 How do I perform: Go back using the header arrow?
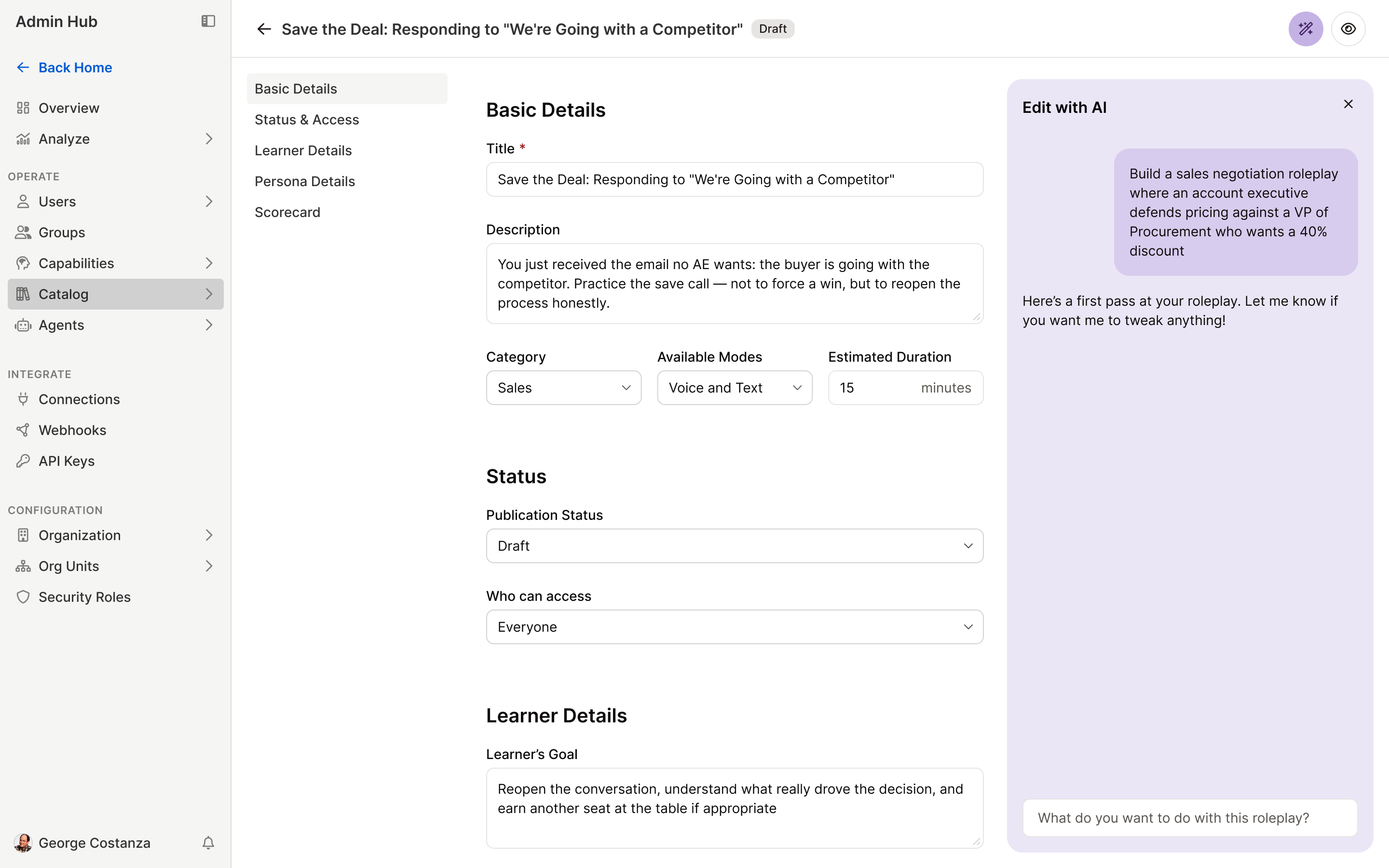264,29
